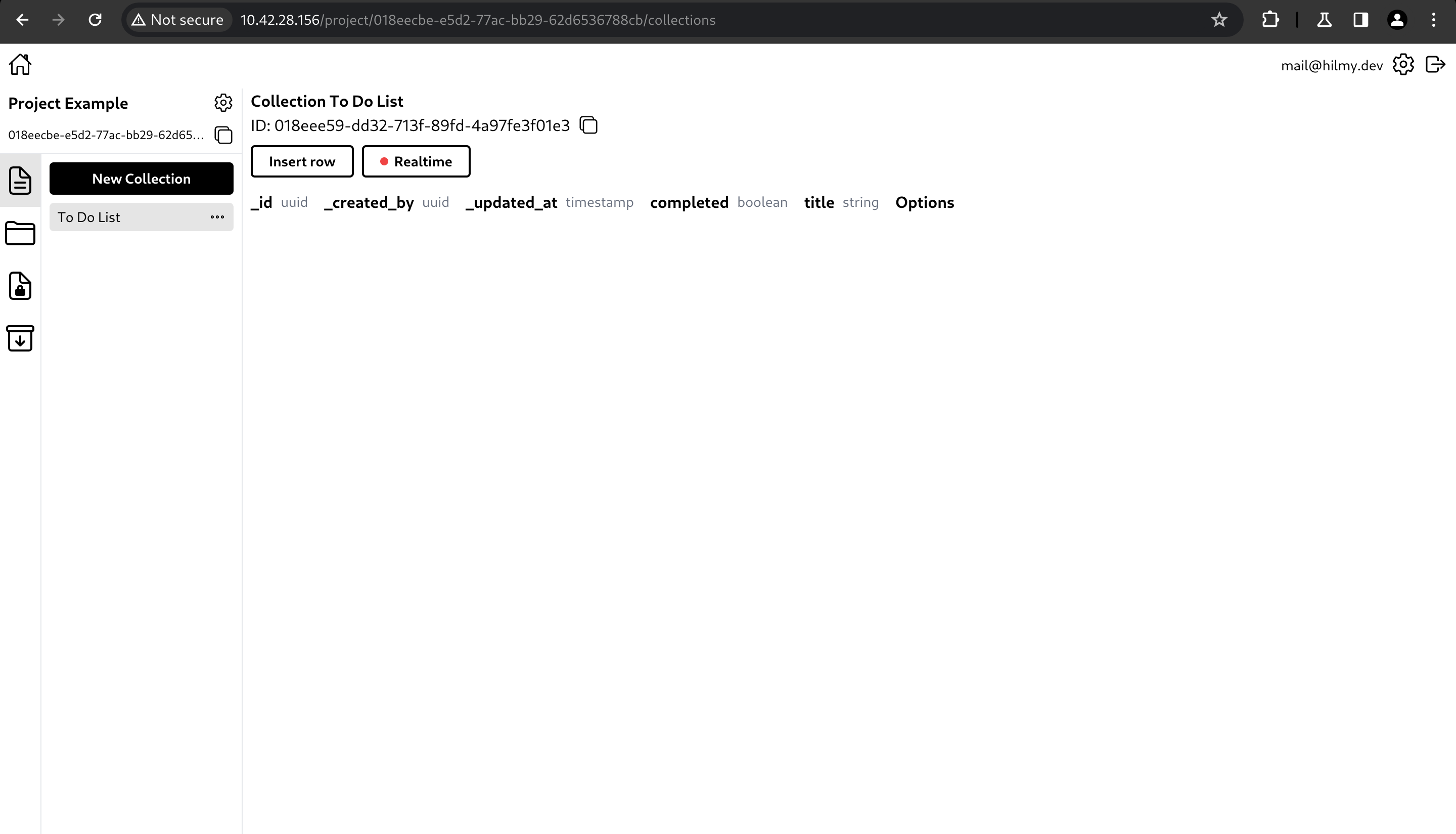Click the logout icon at top right
This screenshot has width=1456, height=834.
click(x=1435, y=65)
